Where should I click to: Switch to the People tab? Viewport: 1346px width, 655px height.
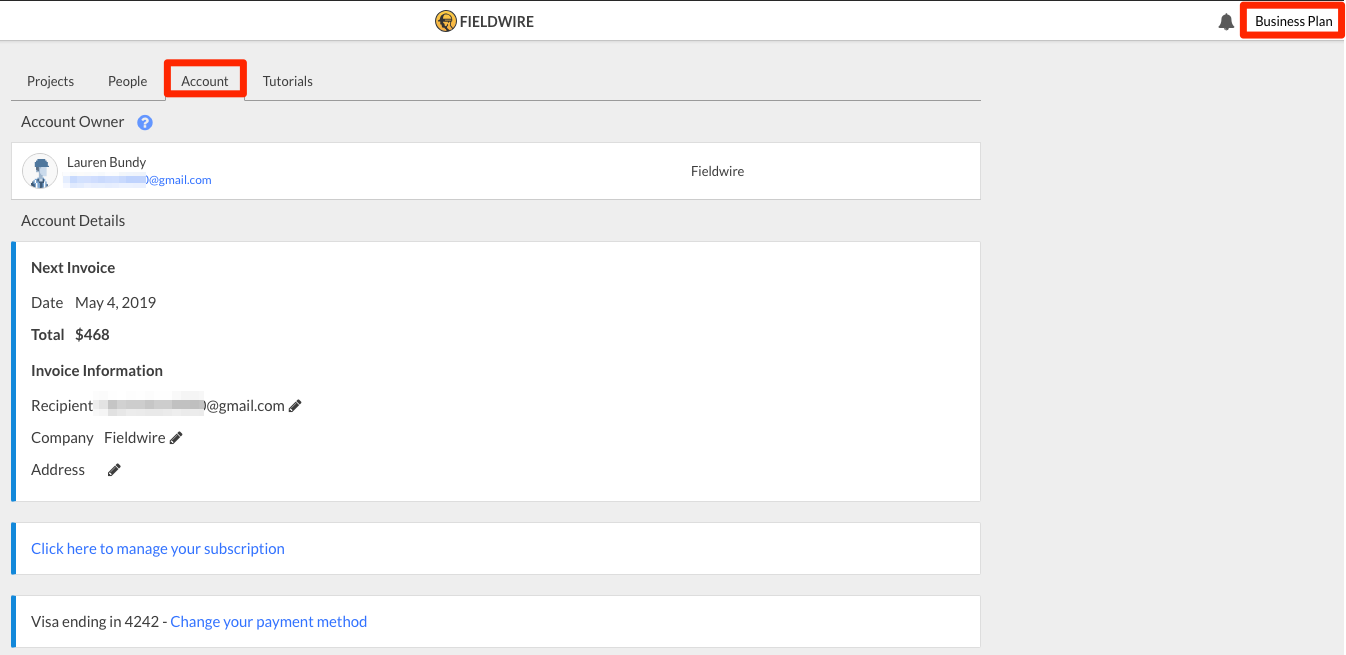tap(128, 81)
